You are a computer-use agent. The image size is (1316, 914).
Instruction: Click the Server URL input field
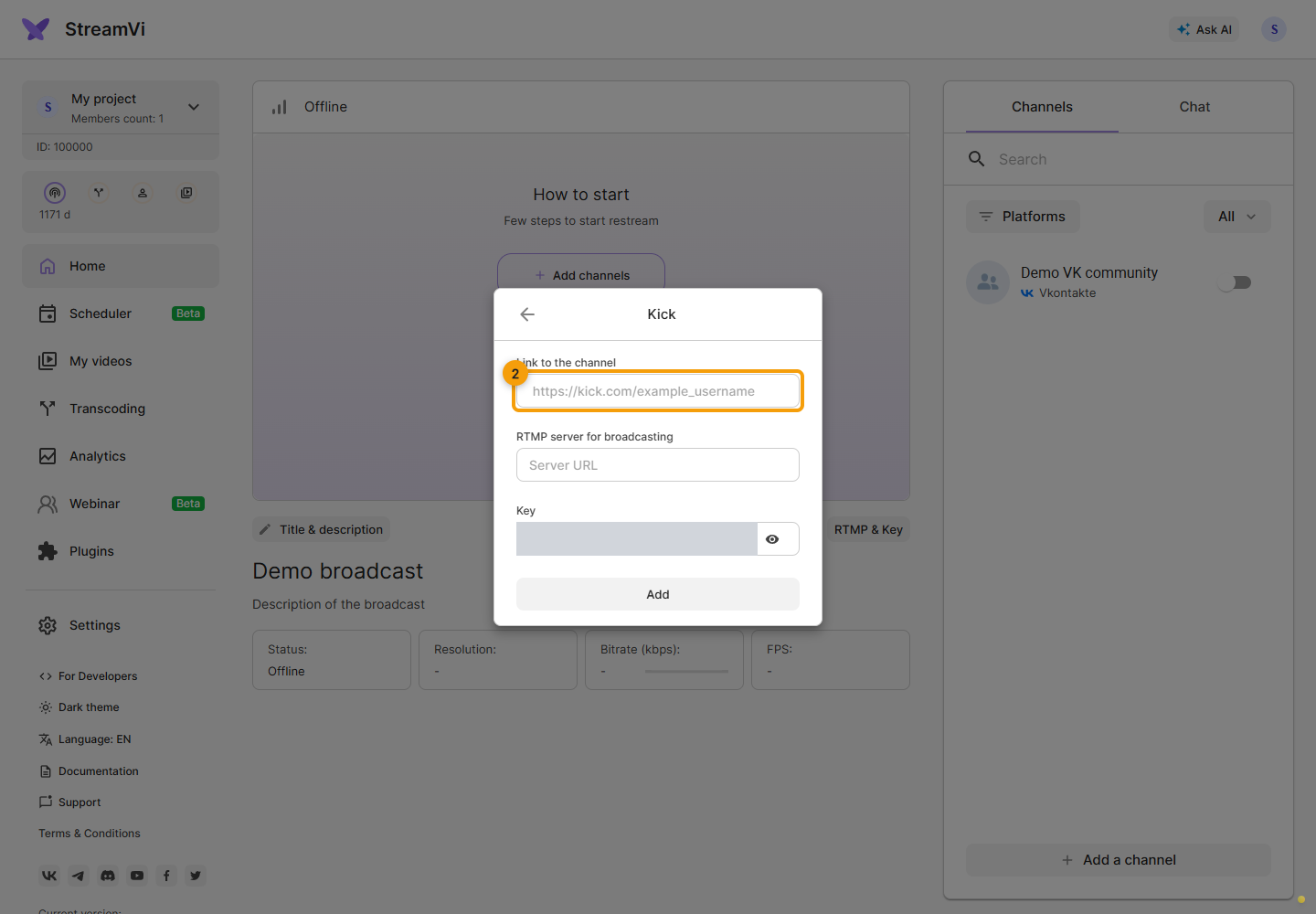[x=658, y=465]
